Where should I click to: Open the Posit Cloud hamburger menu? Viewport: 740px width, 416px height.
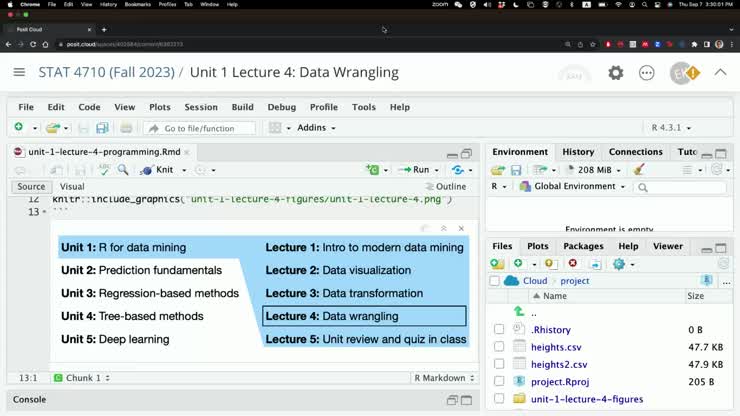[x=19, y=72]
